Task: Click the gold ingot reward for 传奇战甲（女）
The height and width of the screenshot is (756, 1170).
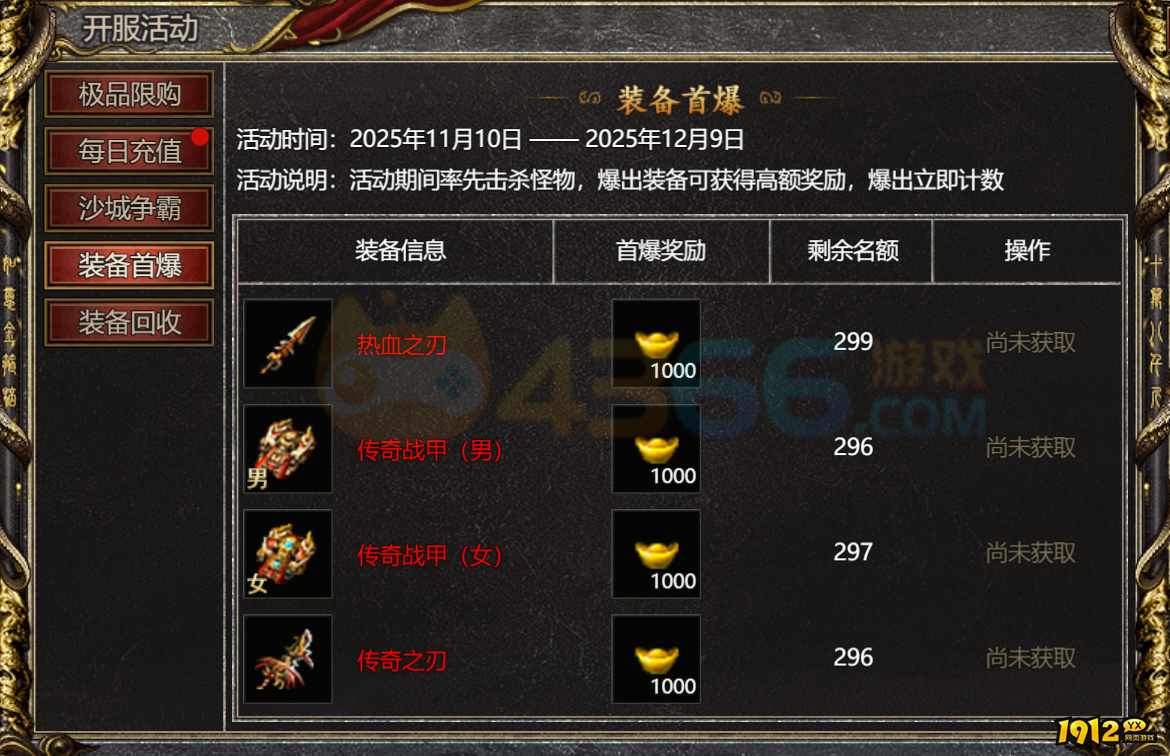Action: click(x=656, y=554)
